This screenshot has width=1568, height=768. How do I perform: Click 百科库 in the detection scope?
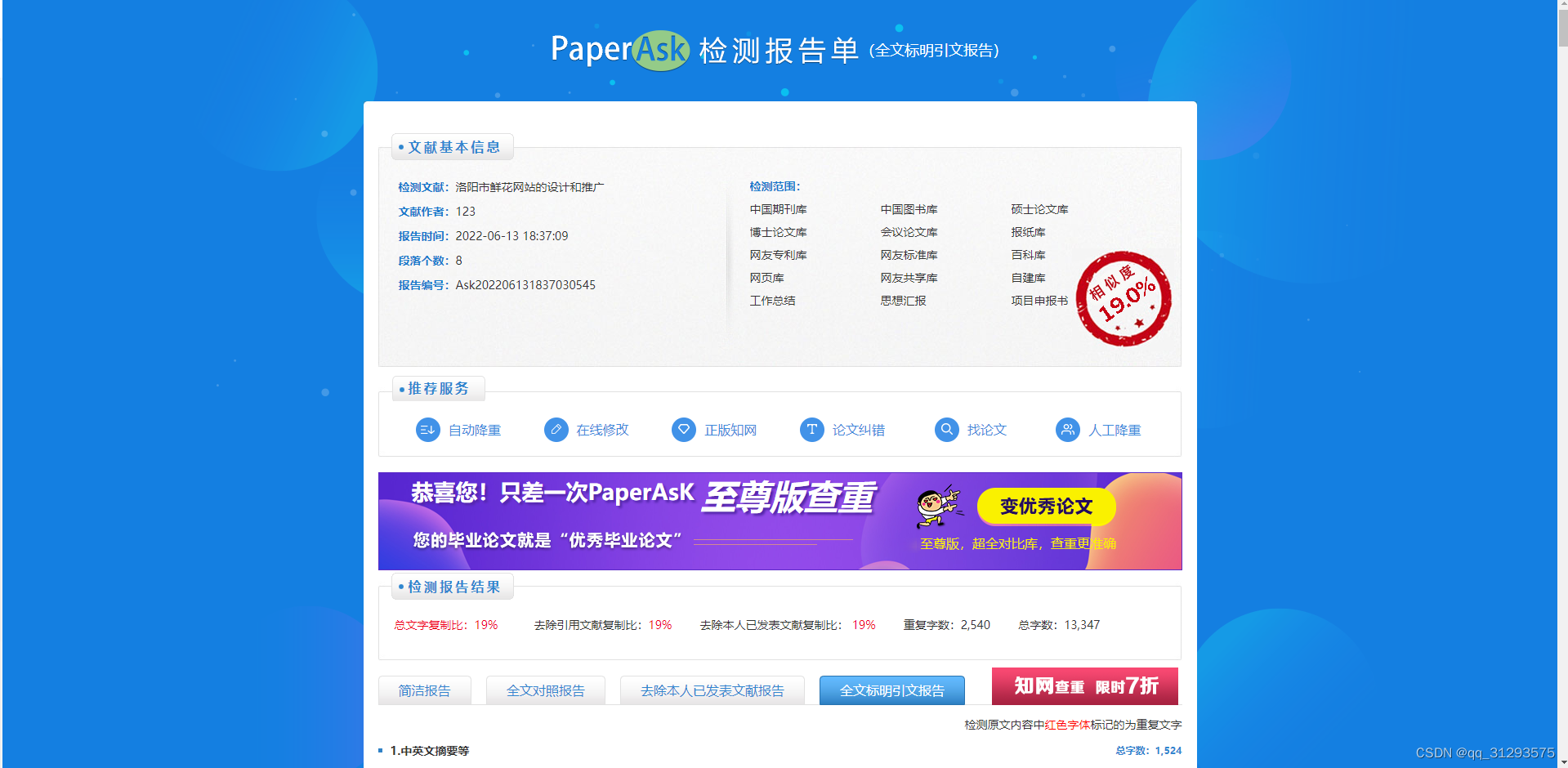pos(1028,256)
